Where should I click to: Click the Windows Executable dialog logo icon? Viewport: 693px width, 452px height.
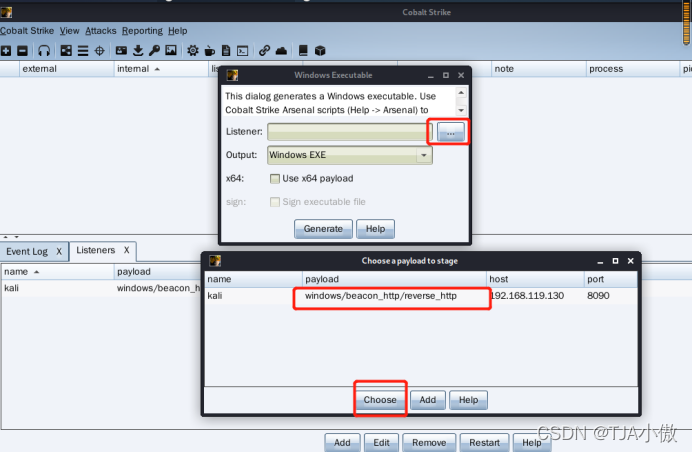[x=232, y=75]
